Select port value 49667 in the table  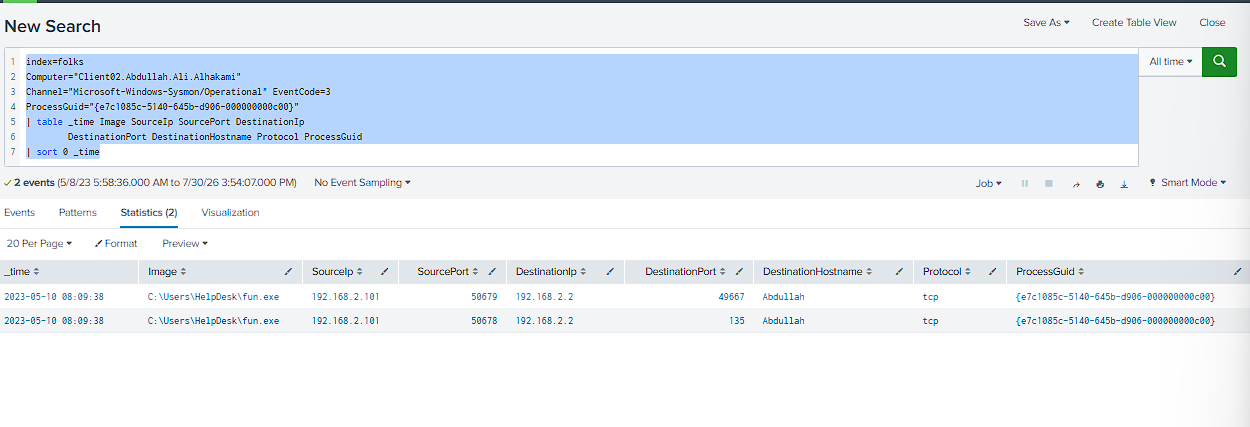coord(730,296)
